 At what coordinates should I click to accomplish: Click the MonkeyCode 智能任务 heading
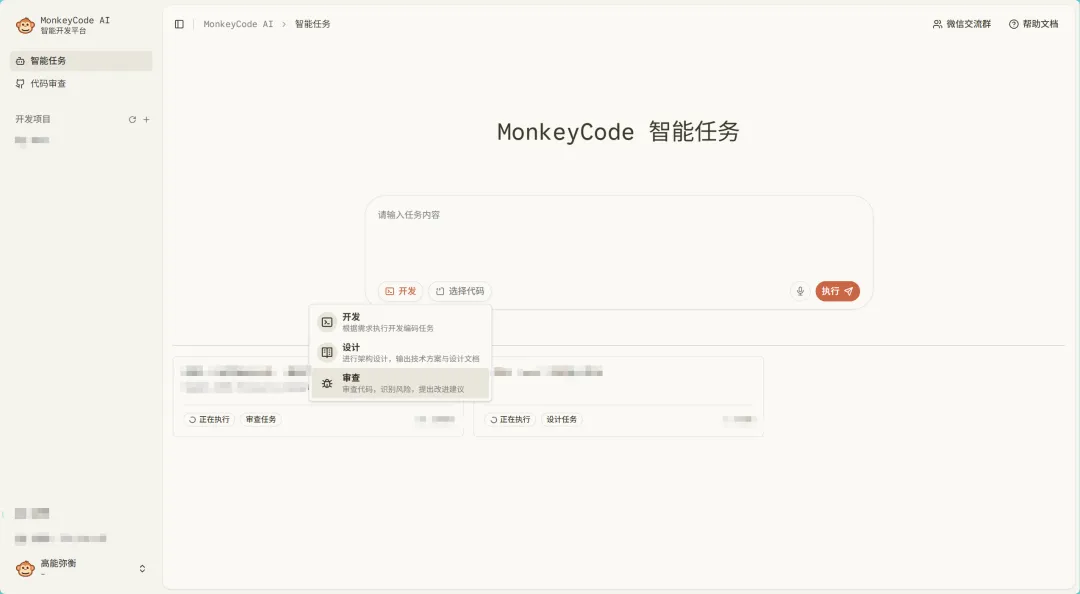(619, 132)
